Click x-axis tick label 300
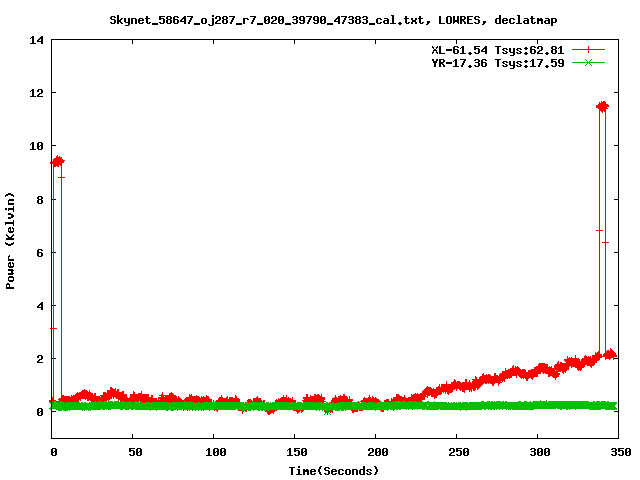640x480 pixels. coord(540,452)
